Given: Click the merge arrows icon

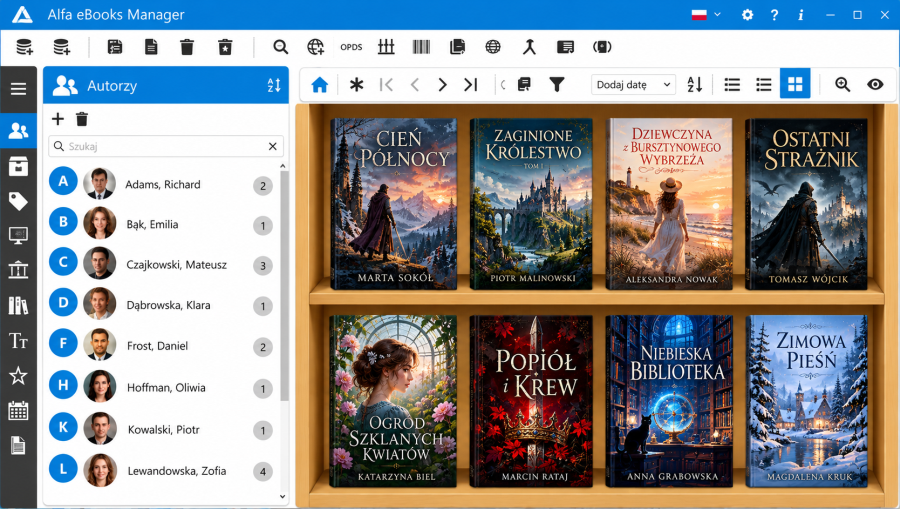Looking at the screenshot, I should click(529, 47).
